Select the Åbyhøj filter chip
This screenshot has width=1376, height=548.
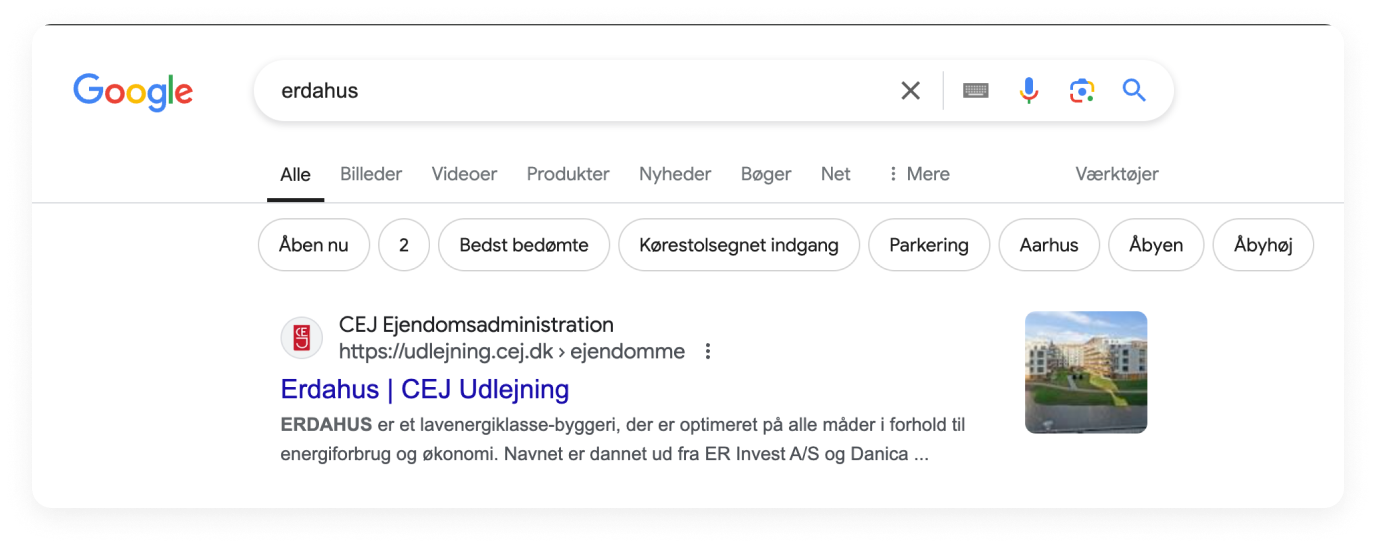[1263, 245]
